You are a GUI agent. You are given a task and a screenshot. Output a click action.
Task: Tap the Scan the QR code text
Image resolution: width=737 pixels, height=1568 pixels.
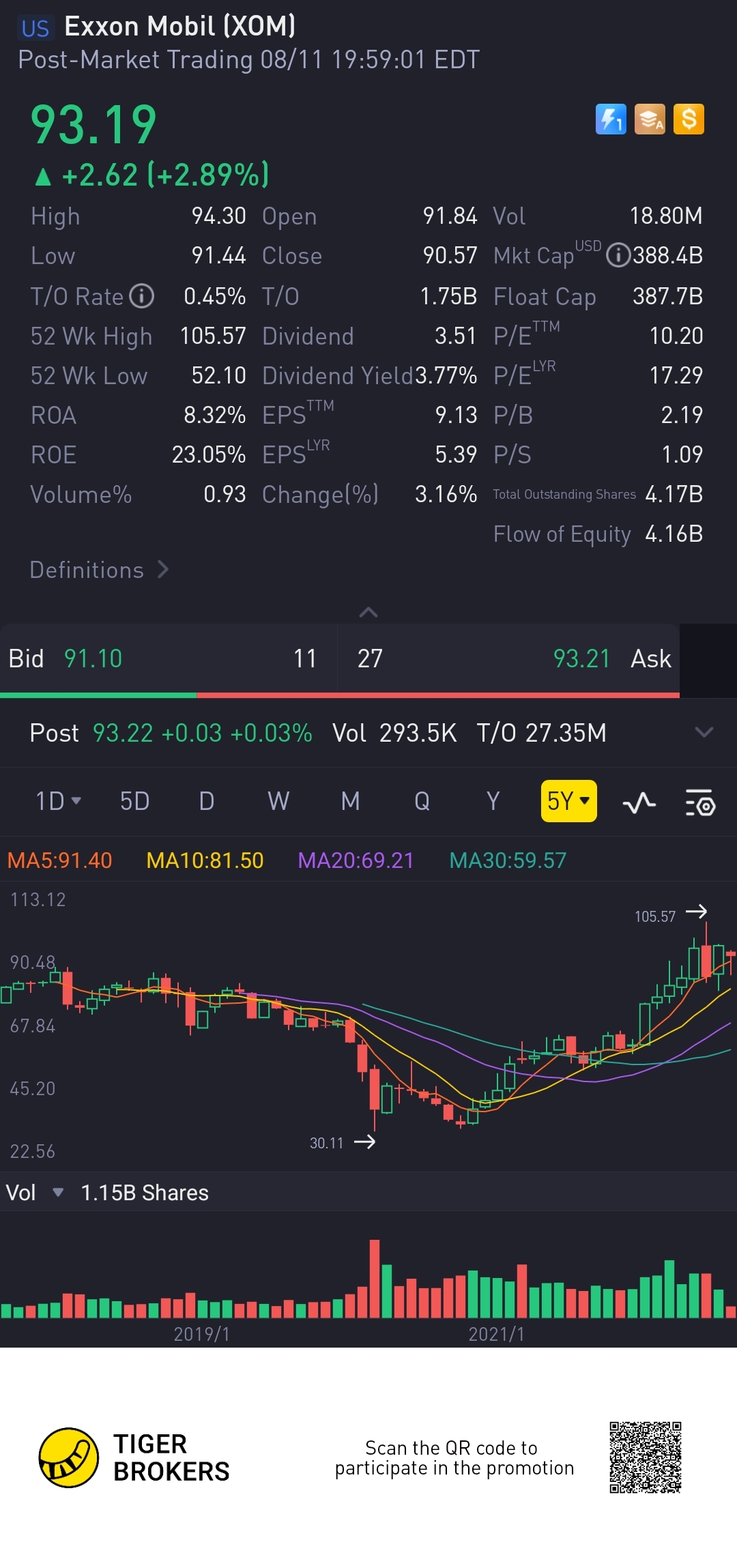[454, 1457]
